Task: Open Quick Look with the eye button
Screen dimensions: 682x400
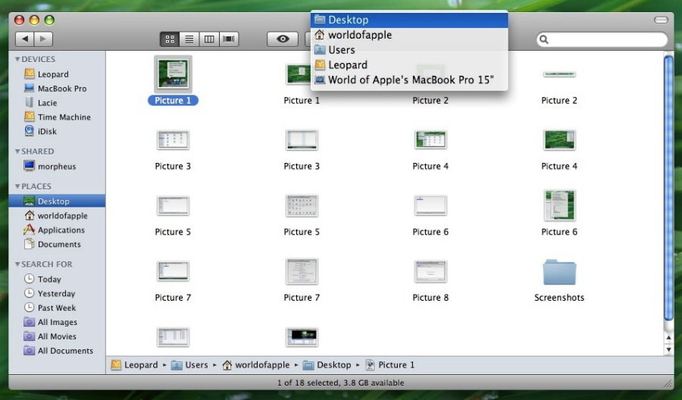Action: coord(283,39)
